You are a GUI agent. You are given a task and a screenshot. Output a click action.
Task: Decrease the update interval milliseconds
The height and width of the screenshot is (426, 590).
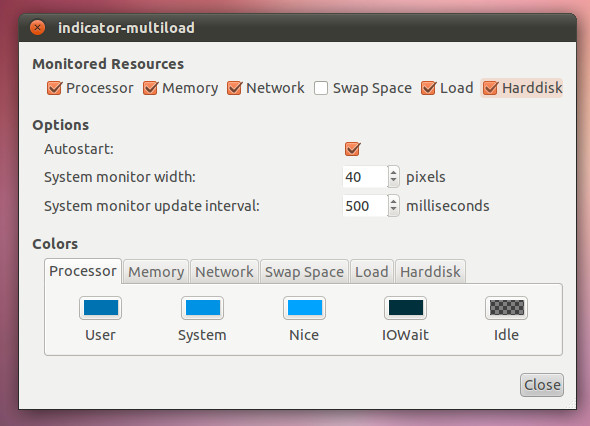[x=394, y=210]
